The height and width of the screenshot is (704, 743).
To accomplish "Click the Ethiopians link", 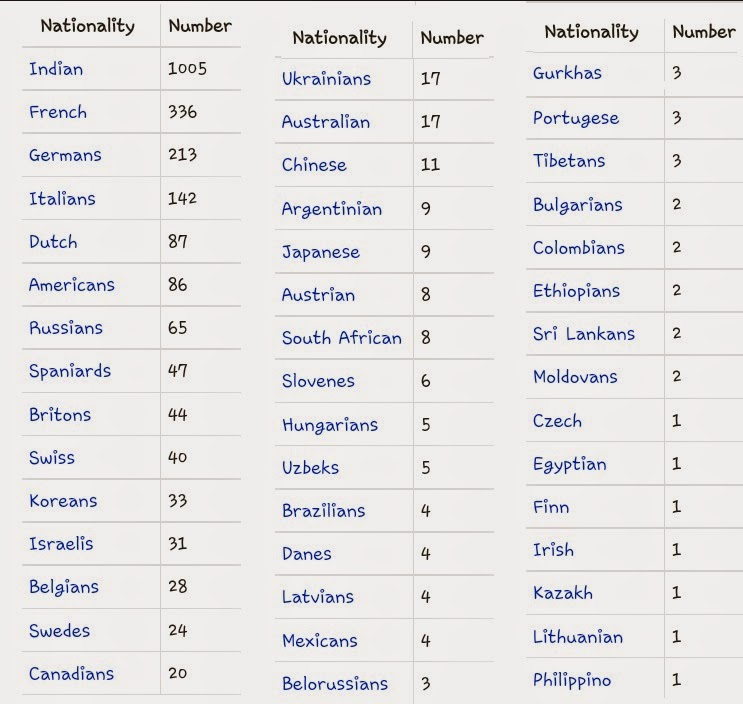I will click(x=576, y=291).
